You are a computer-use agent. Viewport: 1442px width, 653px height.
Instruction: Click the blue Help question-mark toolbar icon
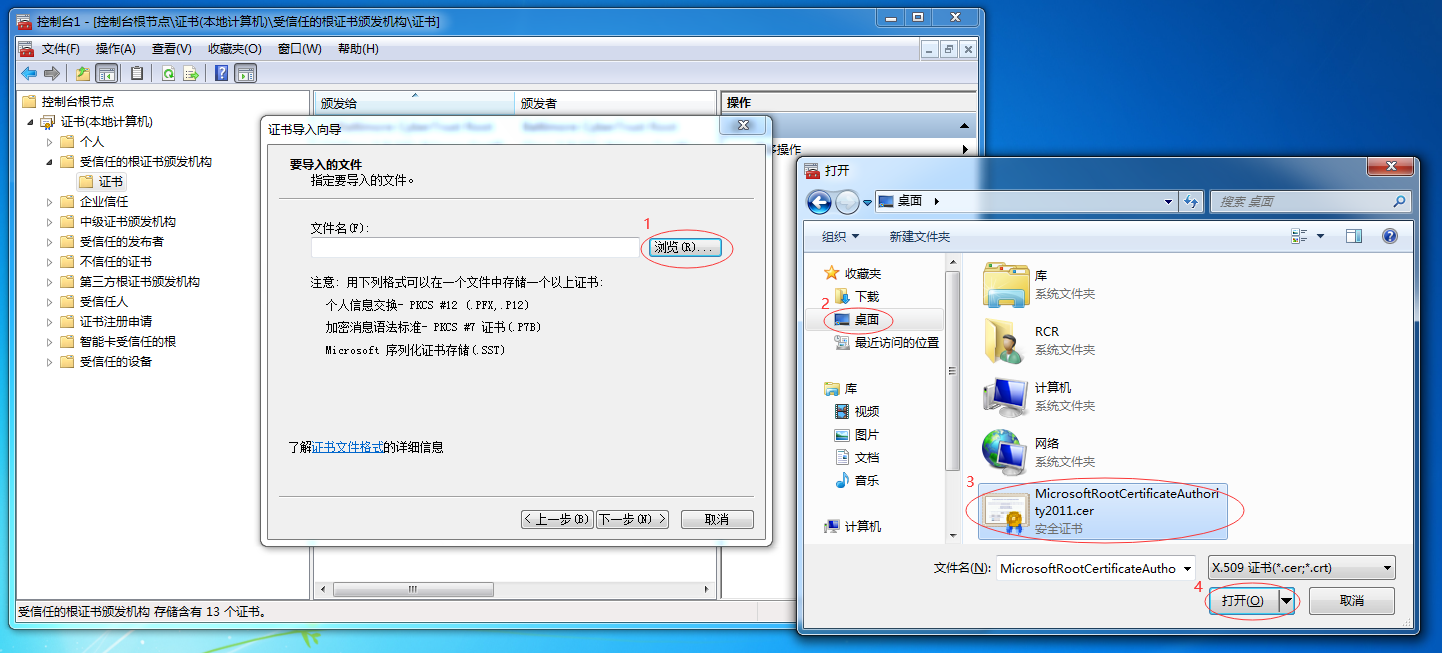click(221, 73)
